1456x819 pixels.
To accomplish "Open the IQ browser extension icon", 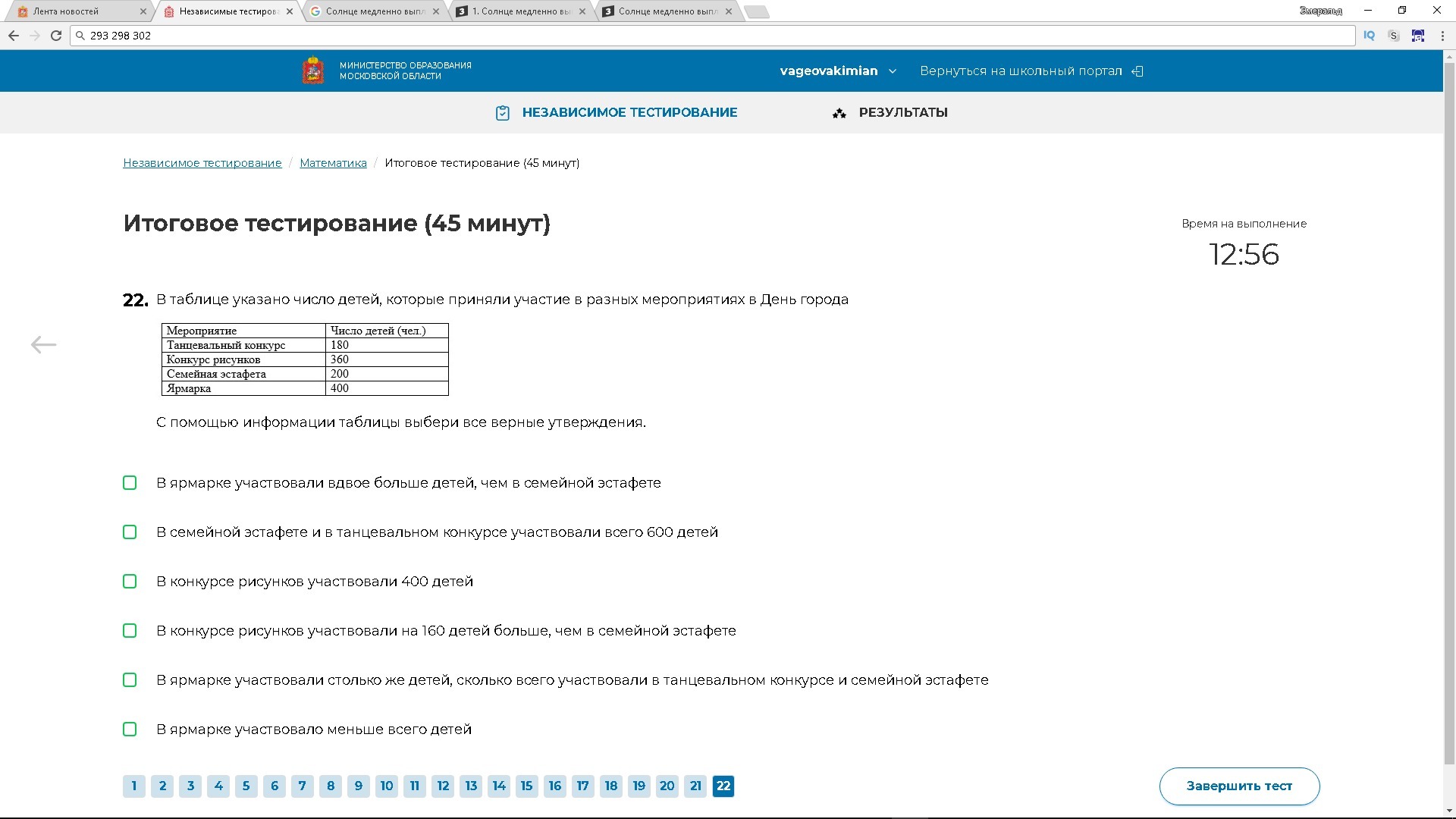I will [x=1369, y=36].
